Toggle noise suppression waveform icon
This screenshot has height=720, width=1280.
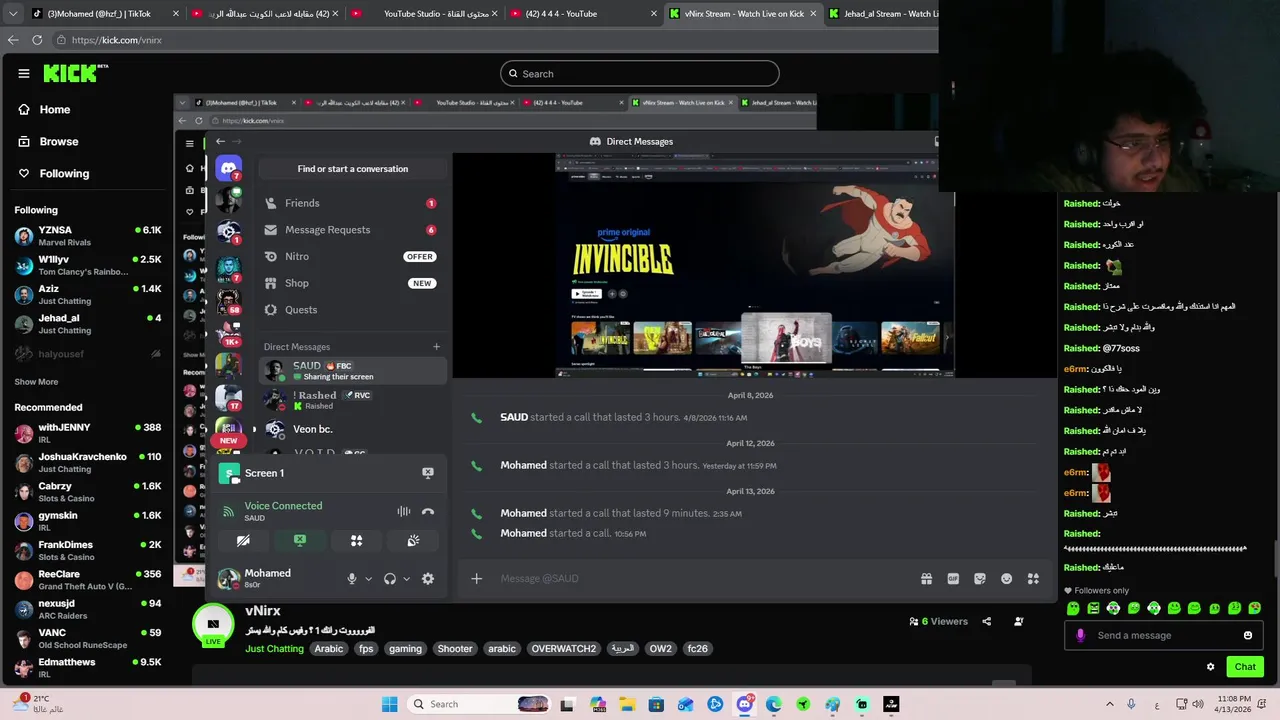403,512
